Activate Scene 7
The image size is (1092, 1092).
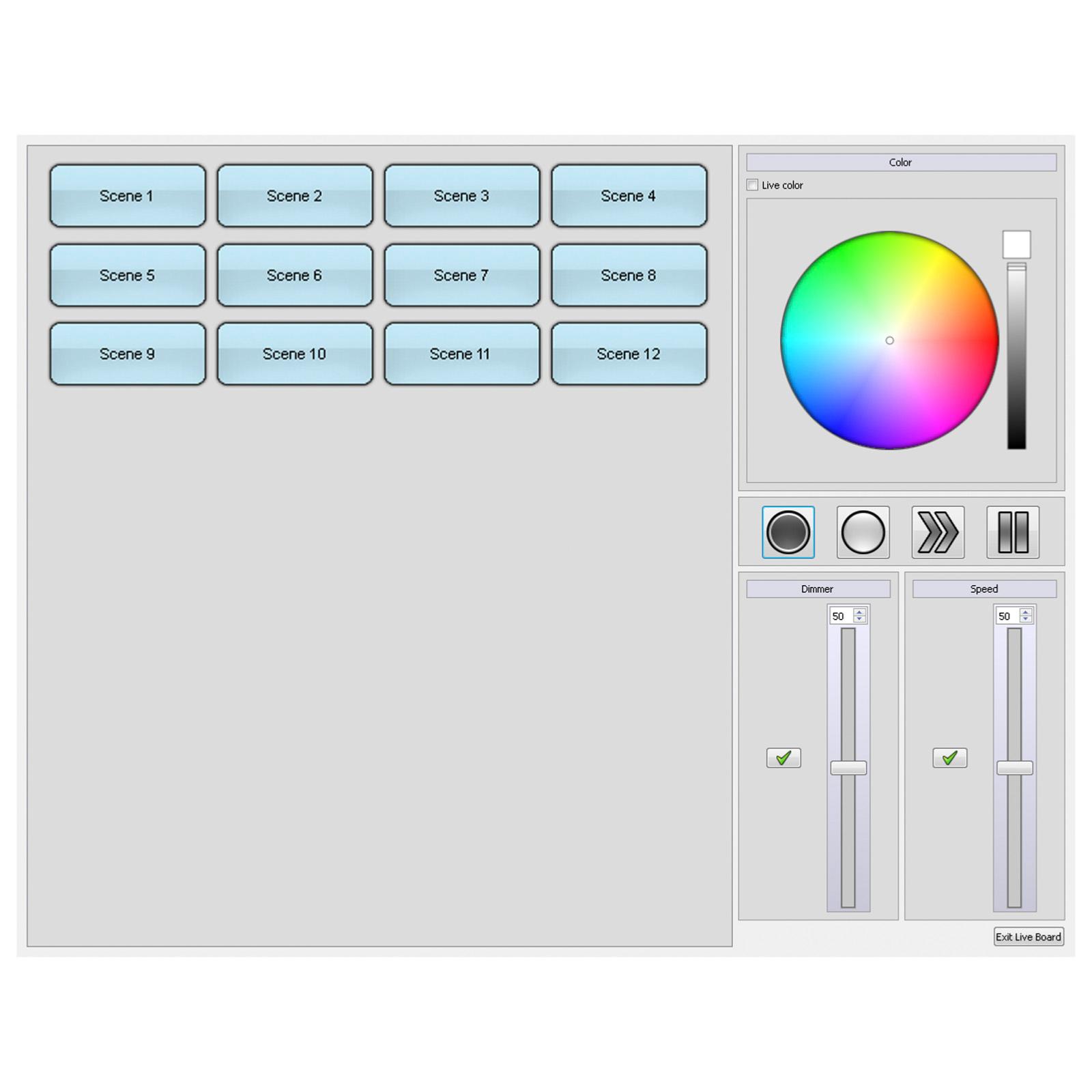coord(462,275)
